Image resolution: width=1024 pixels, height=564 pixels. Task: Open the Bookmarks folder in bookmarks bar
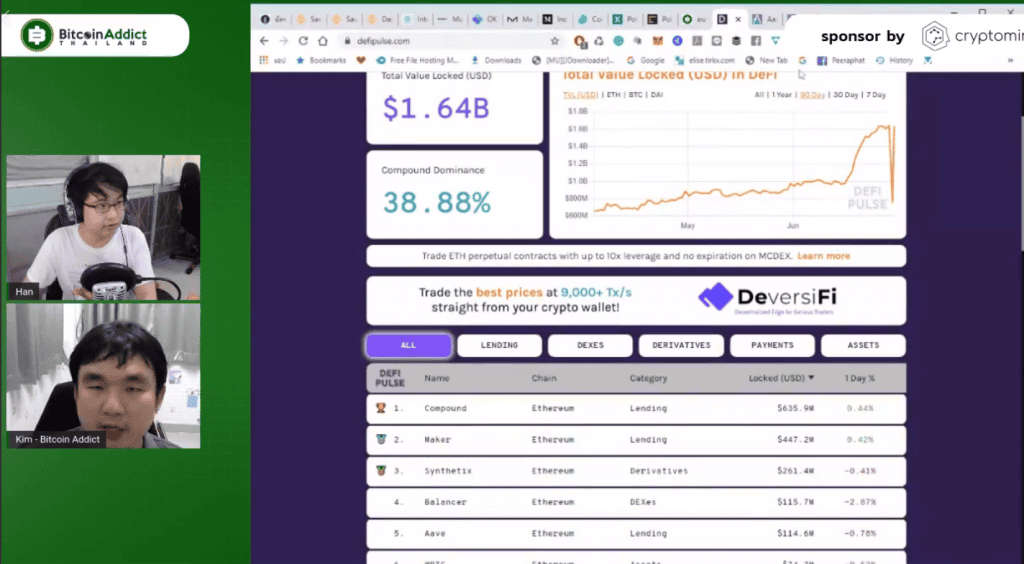coord(321,60)
